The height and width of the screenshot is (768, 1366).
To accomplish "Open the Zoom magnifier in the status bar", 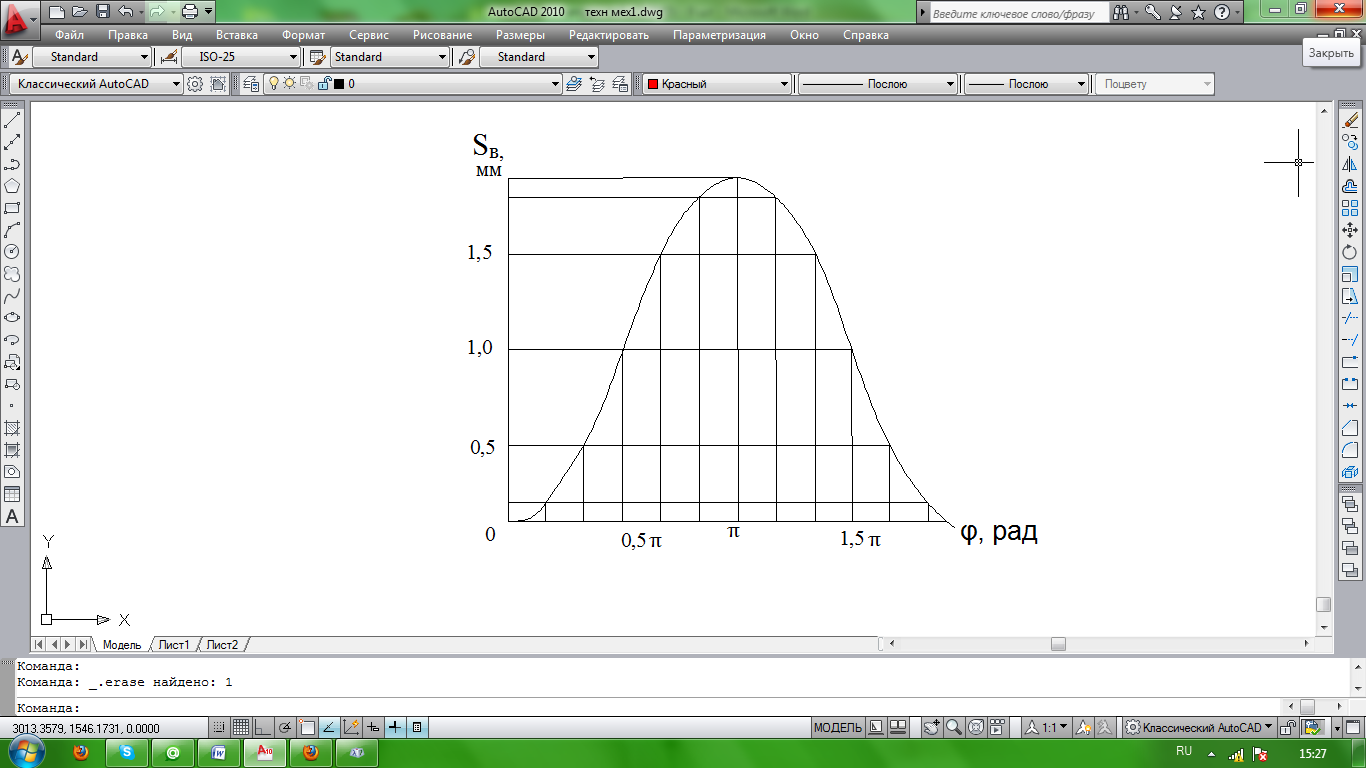I will [954, 728].
